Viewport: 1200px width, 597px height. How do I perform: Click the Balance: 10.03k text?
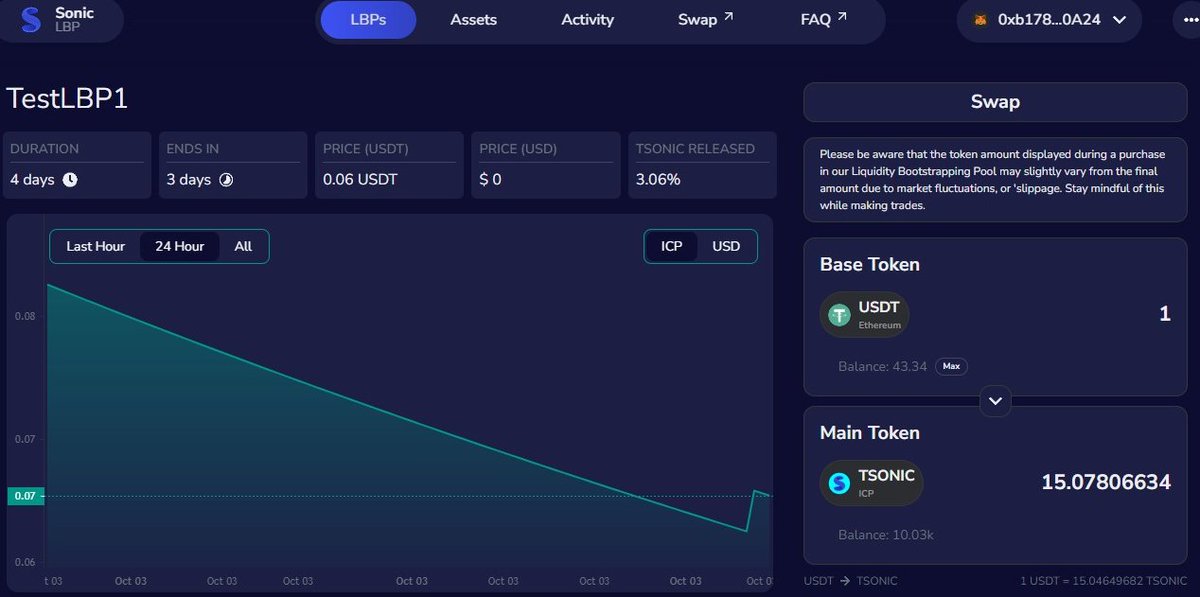coord(886,535)
